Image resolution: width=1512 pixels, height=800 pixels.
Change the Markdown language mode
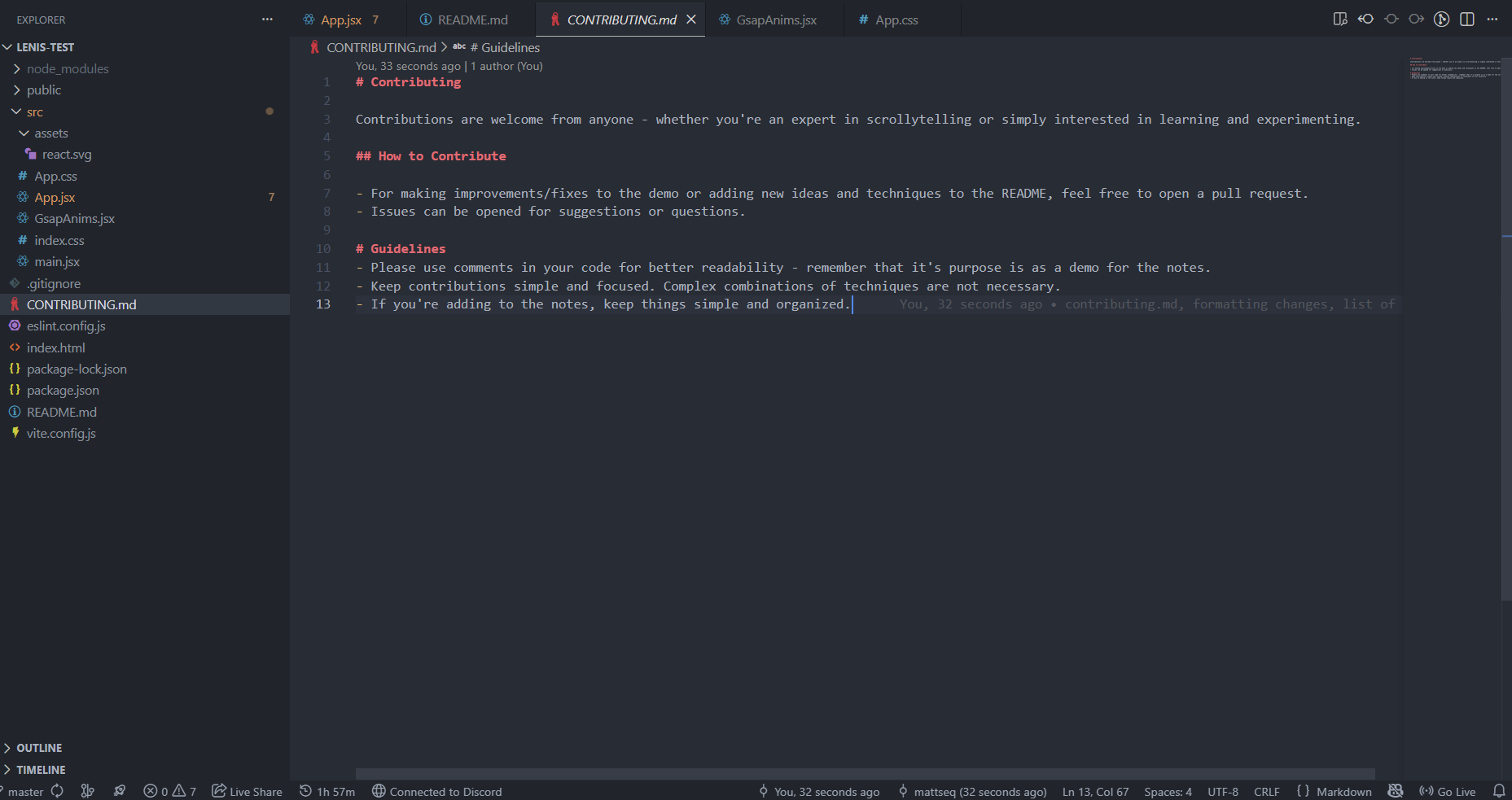click(1343, 791)
